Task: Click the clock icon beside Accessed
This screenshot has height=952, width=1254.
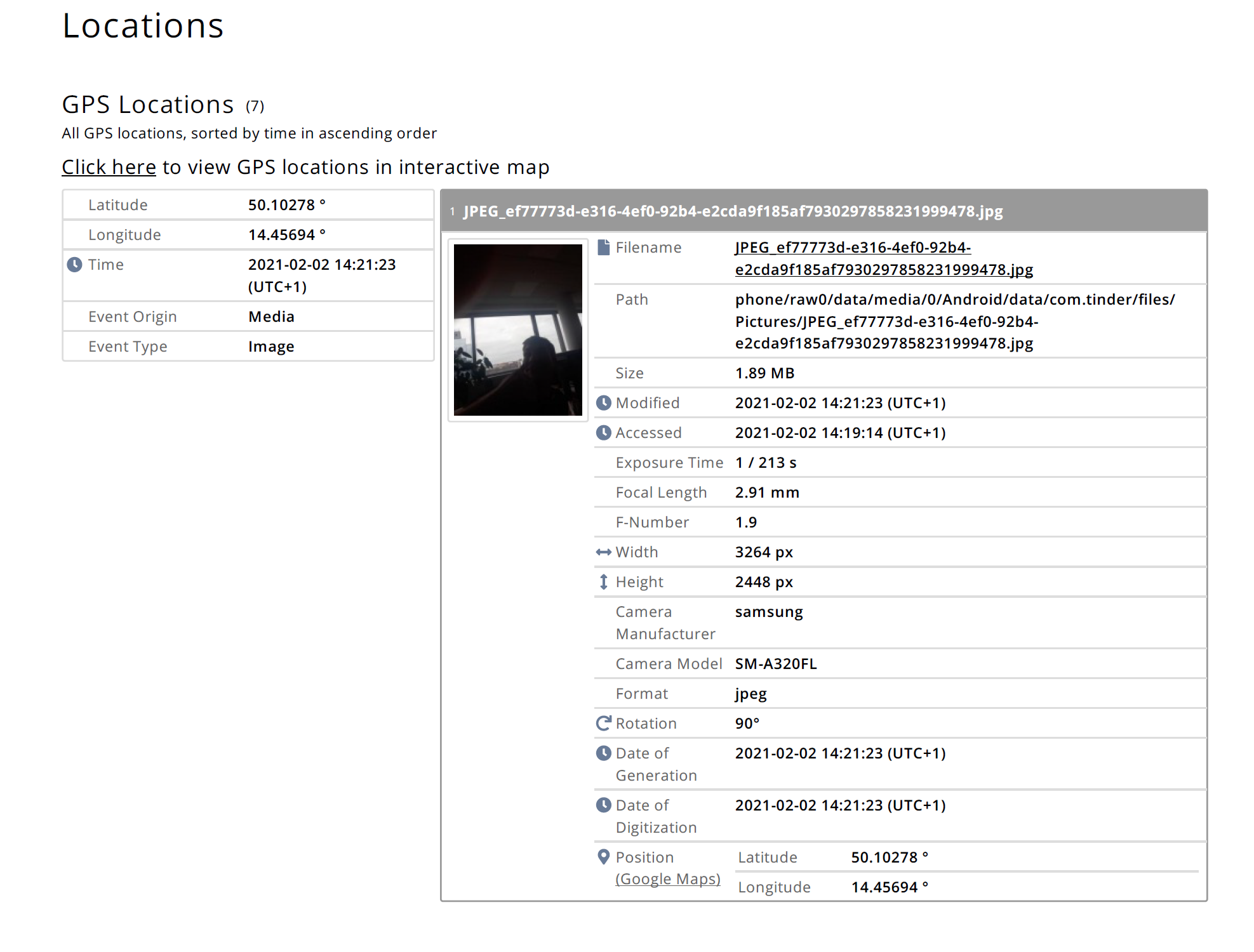Action: [604, 433]
